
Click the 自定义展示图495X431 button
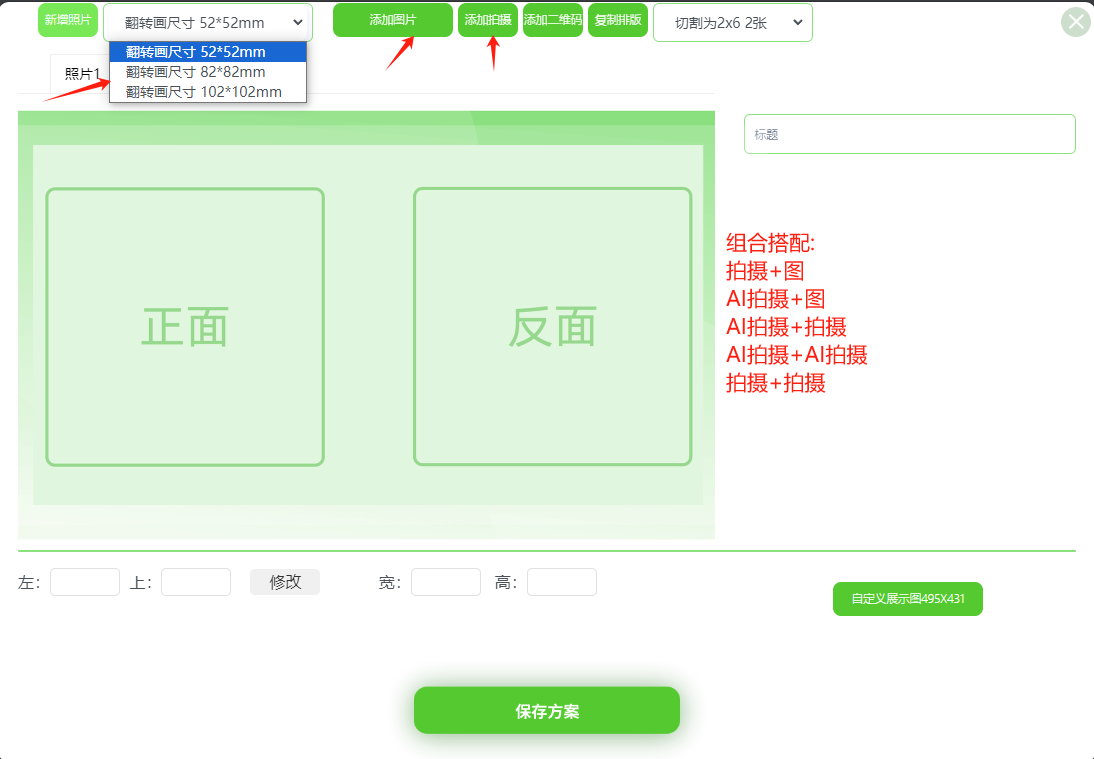pyautogui.click(x=908, y=599)
